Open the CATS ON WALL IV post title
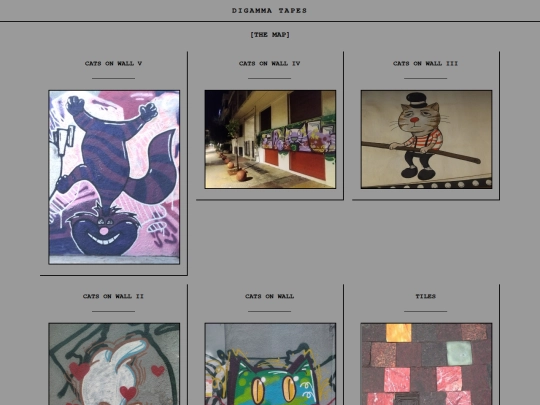The image size is (540, 405). (x=270, y=63)
